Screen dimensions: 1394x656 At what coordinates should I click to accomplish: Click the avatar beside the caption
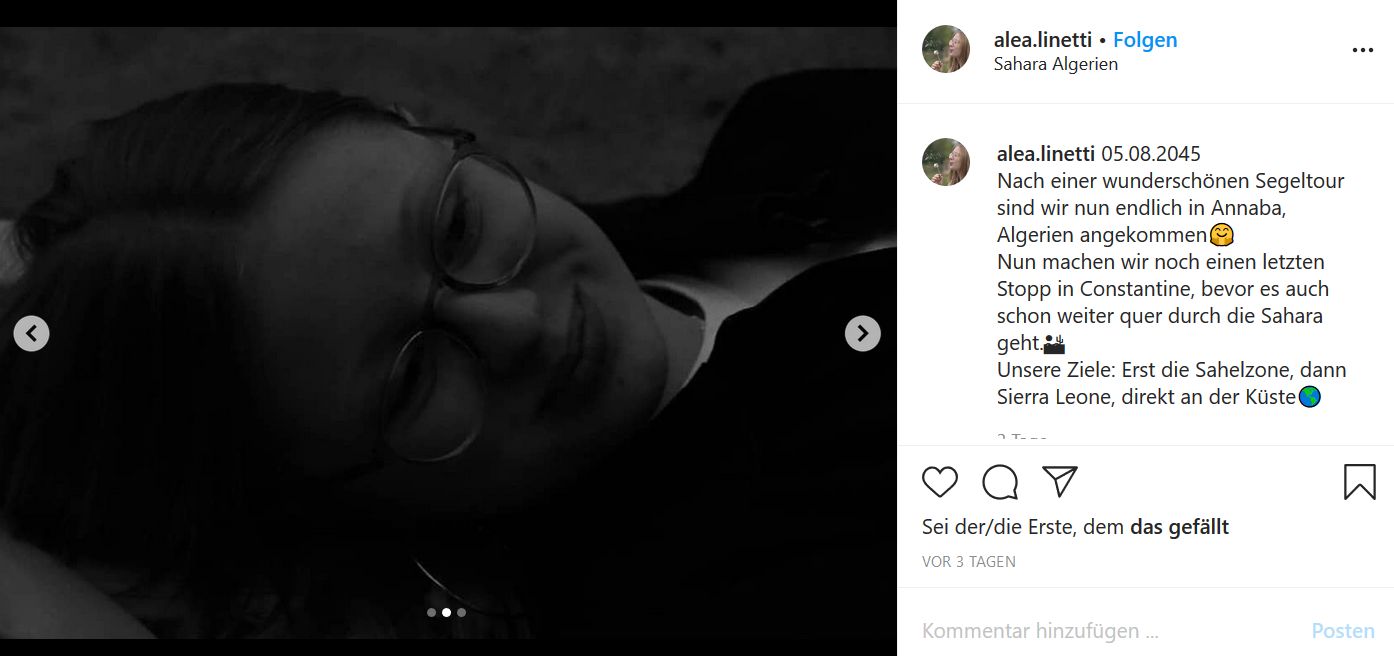pyautogui.click(x=946, y=162)
